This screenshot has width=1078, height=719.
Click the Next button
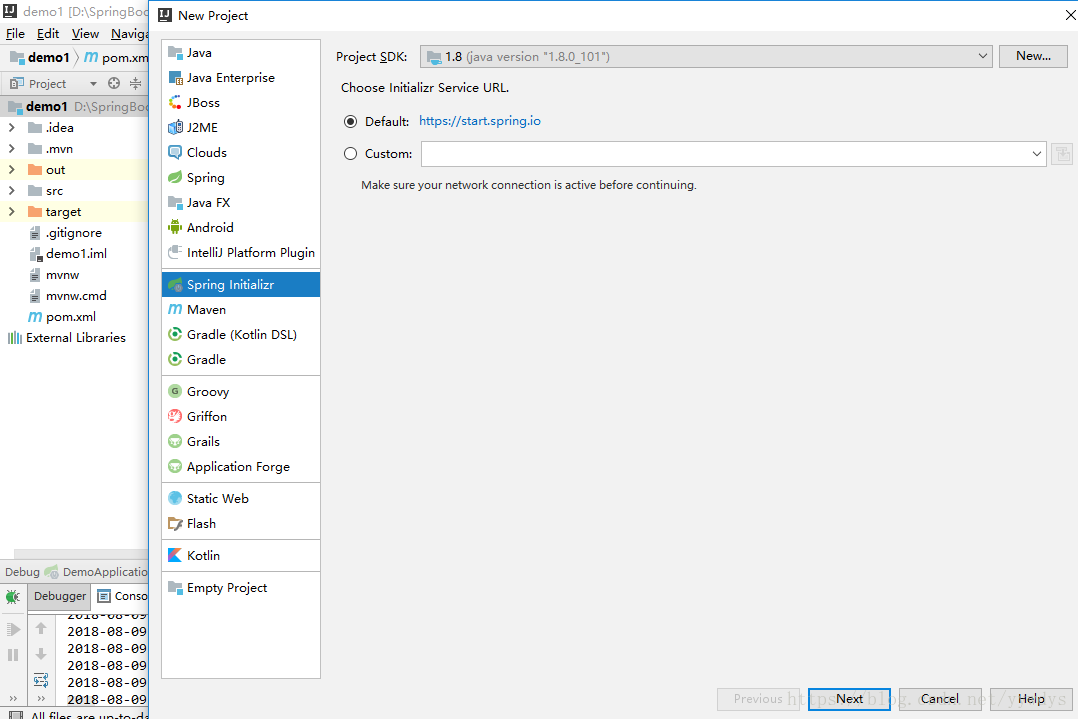(848, 699)
